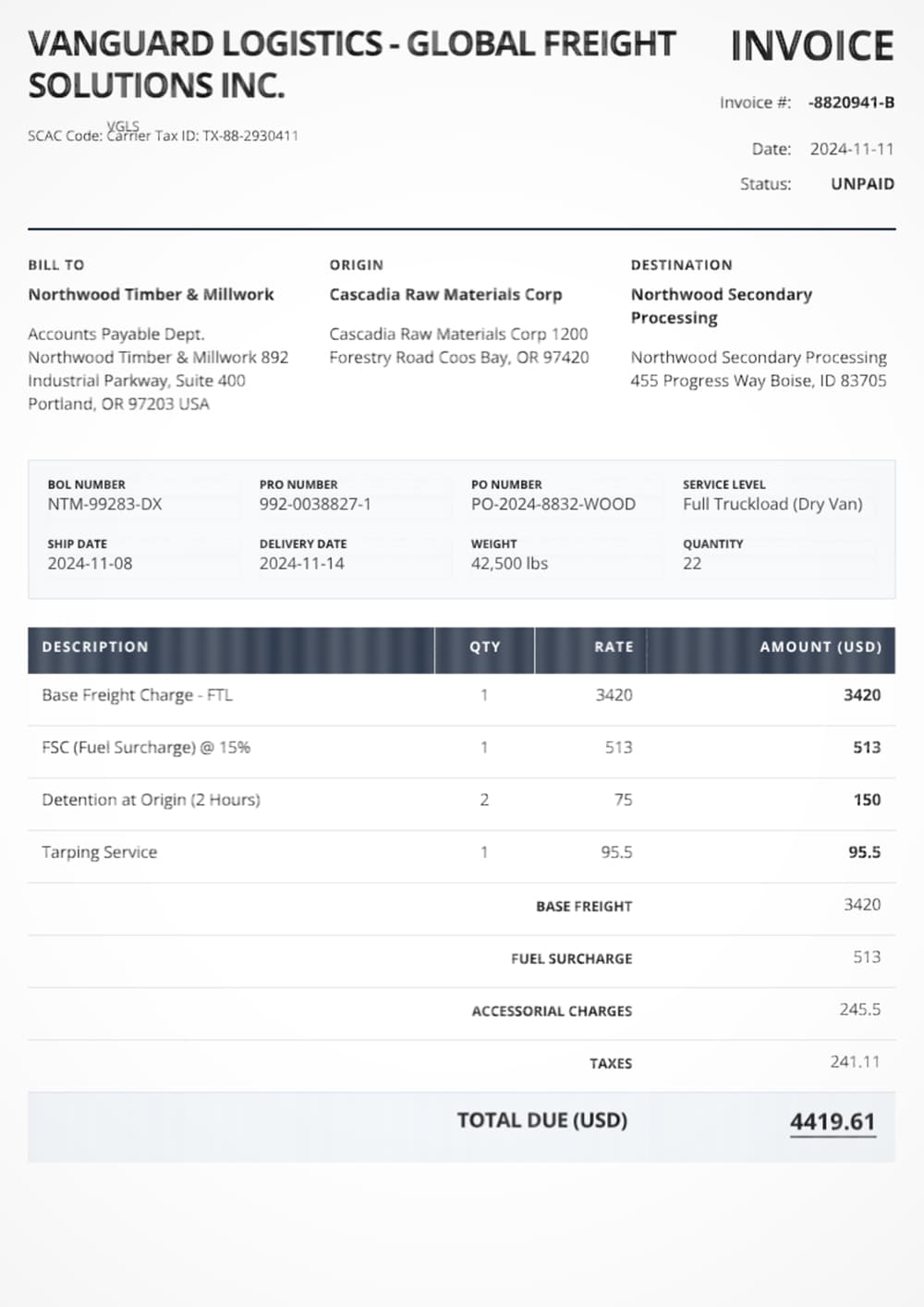Viewport: 924px width, 1307px height.
Task: Click the DESCRIPTION column header
Action: (95, 647)
